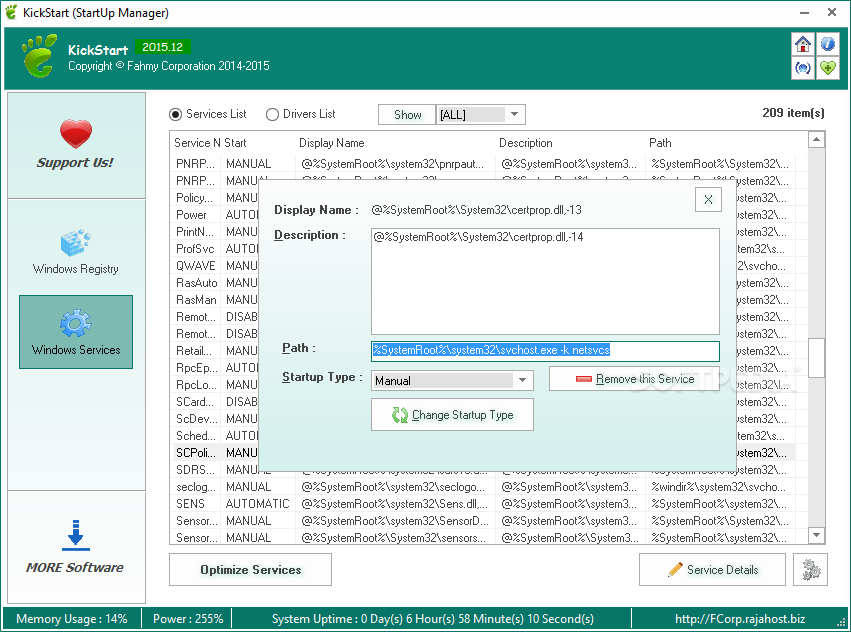851x632 pixels.
Task: Click the 209 item(s) count label
Action: pyautogui.click(x=793, y=113)
